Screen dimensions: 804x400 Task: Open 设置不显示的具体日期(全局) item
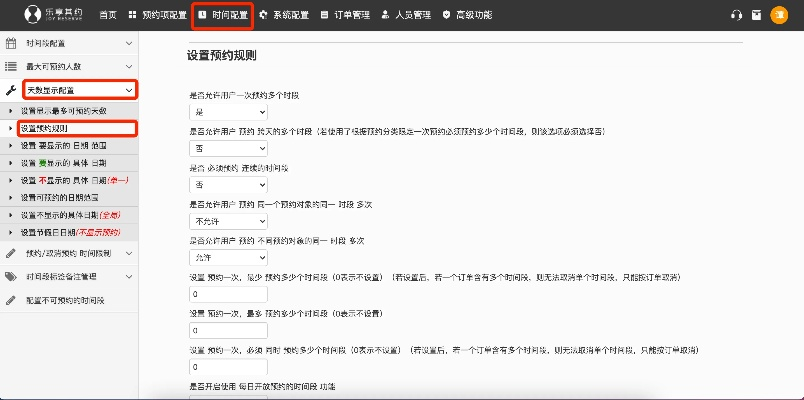[x=69, y=215]
